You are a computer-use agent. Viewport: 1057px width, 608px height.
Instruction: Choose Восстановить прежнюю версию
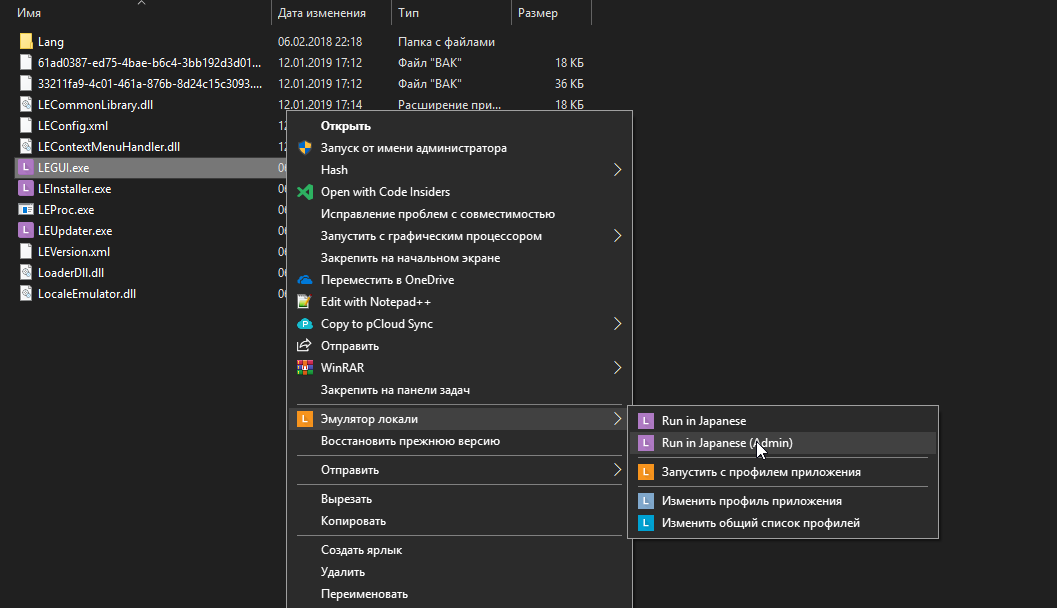(x=411, y=441)
